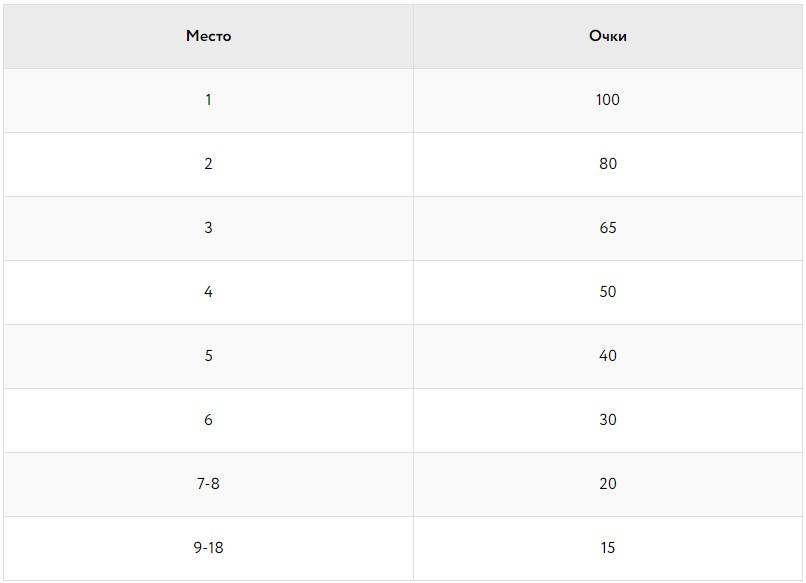
Task: Click the column divider in the 9-18 row
Action: 413,548
